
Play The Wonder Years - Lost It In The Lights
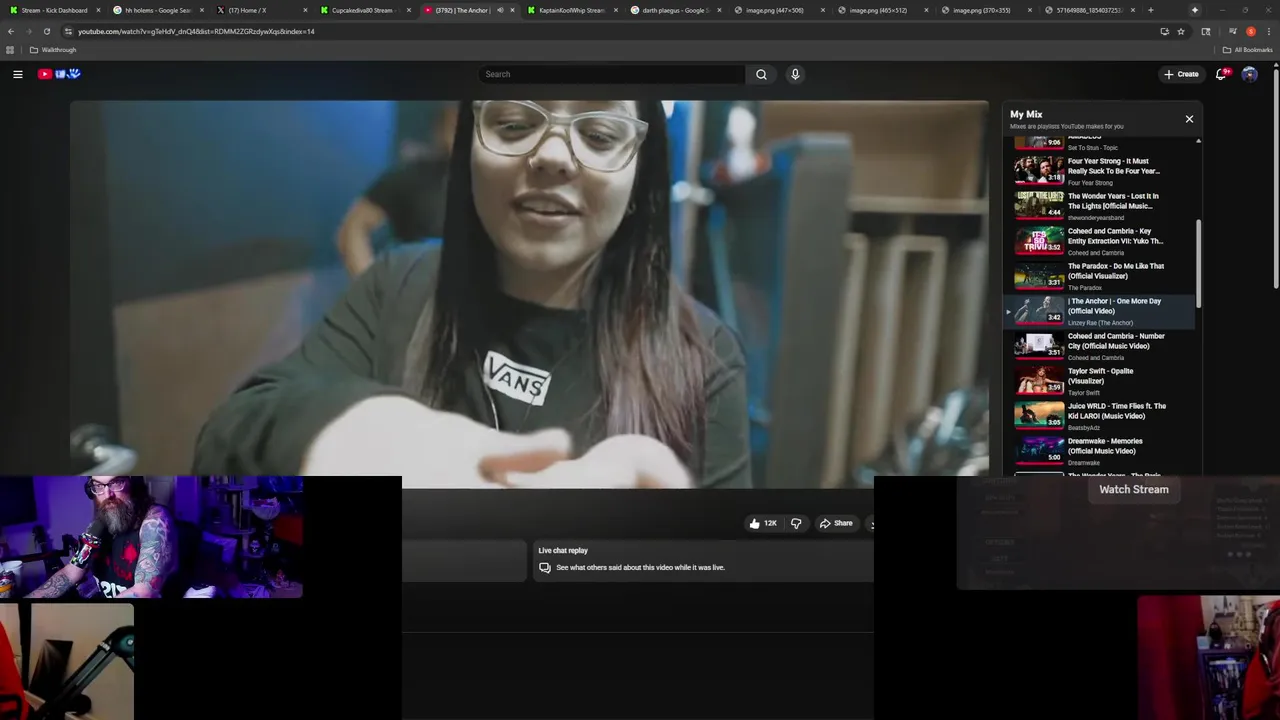click(1100, 206)
